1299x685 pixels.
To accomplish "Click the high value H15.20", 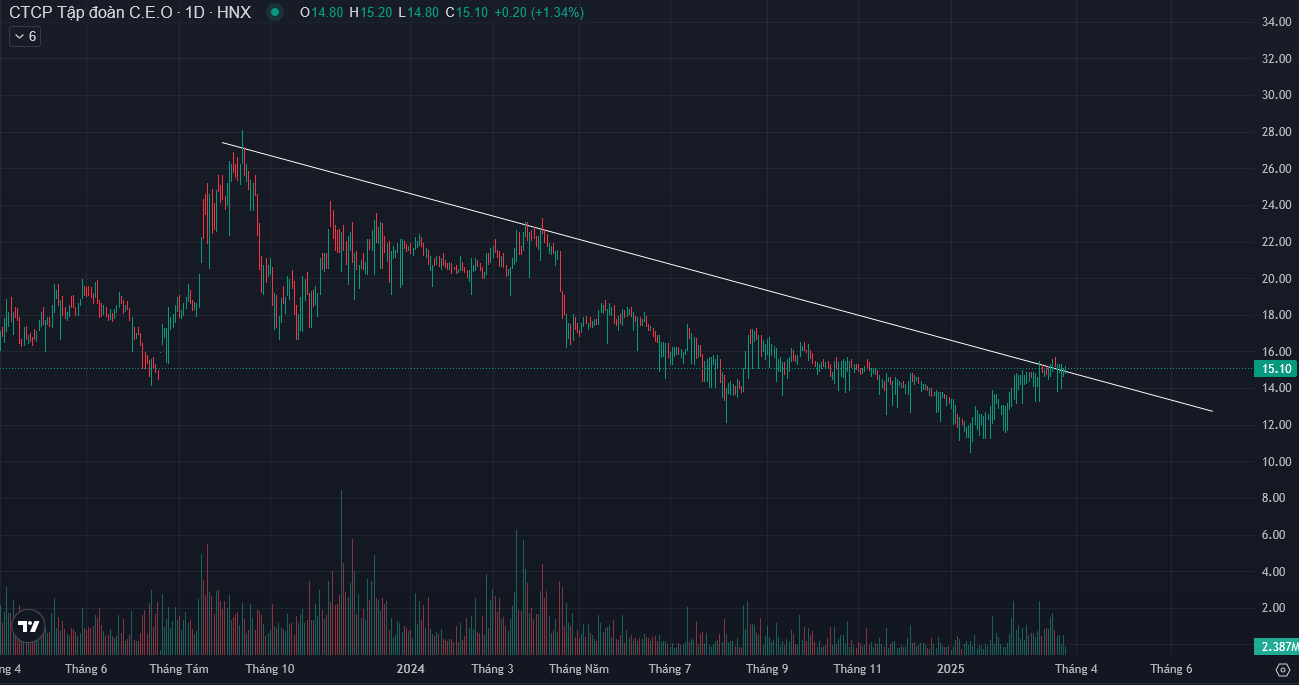I will click(371, 12).
